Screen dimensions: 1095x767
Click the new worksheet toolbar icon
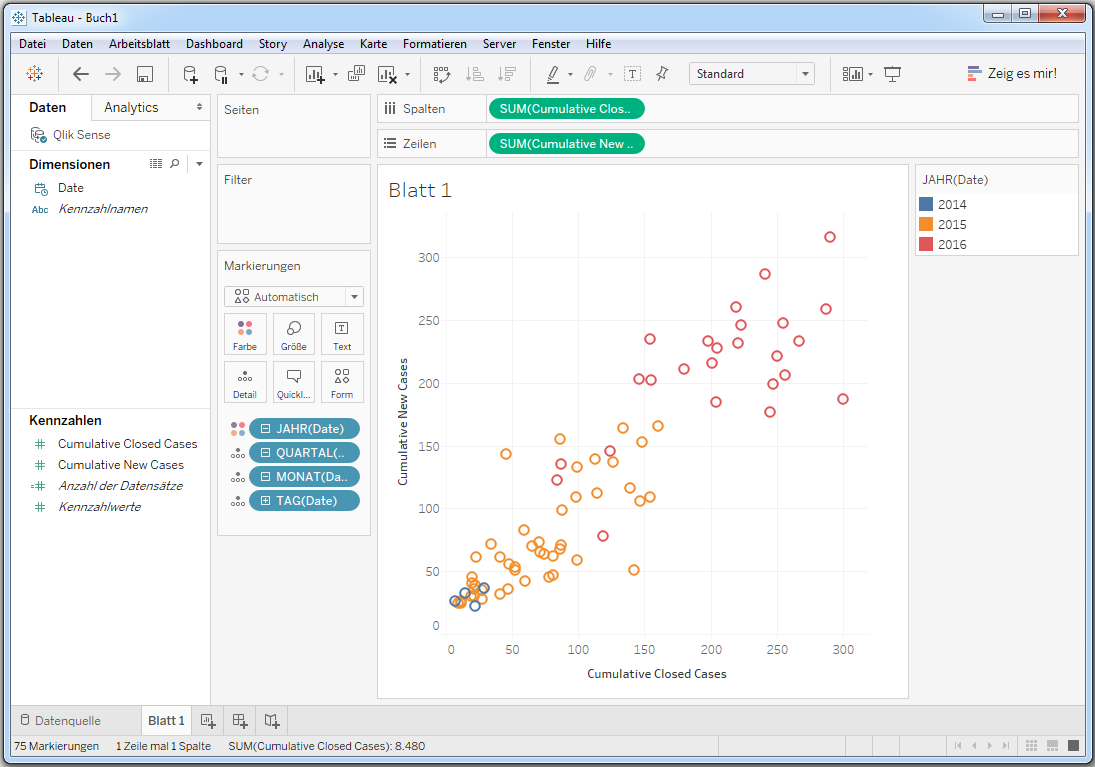point(315,74)
